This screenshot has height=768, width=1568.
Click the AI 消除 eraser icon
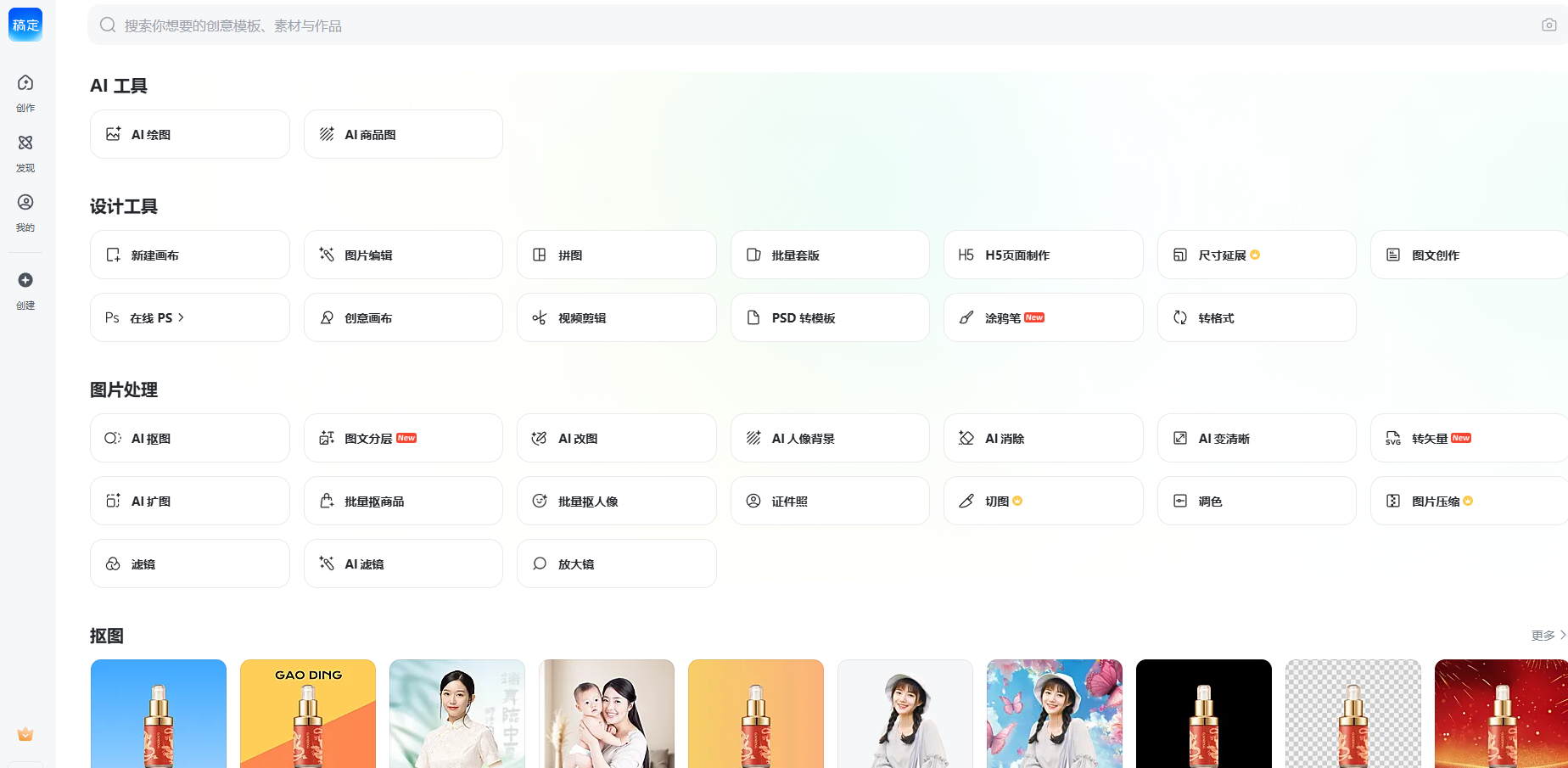pyautogui.click(x=966, y=438)
